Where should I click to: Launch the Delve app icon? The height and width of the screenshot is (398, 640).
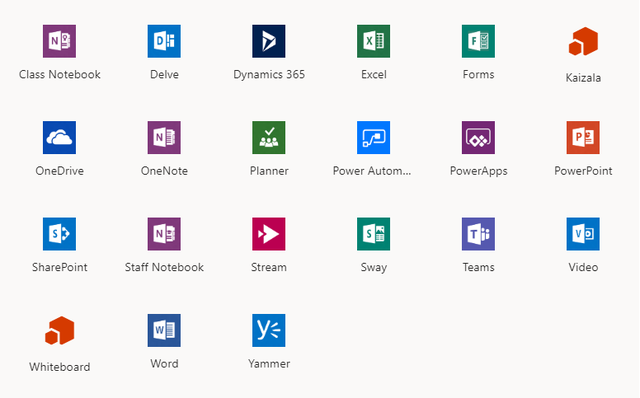pyautogui.click(x=164, y=41)
